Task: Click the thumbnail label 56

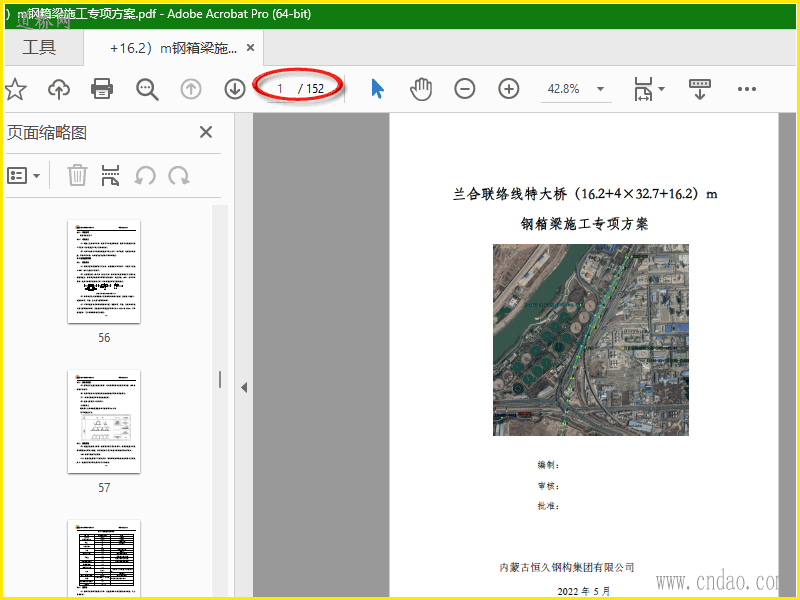Action: 104,338
